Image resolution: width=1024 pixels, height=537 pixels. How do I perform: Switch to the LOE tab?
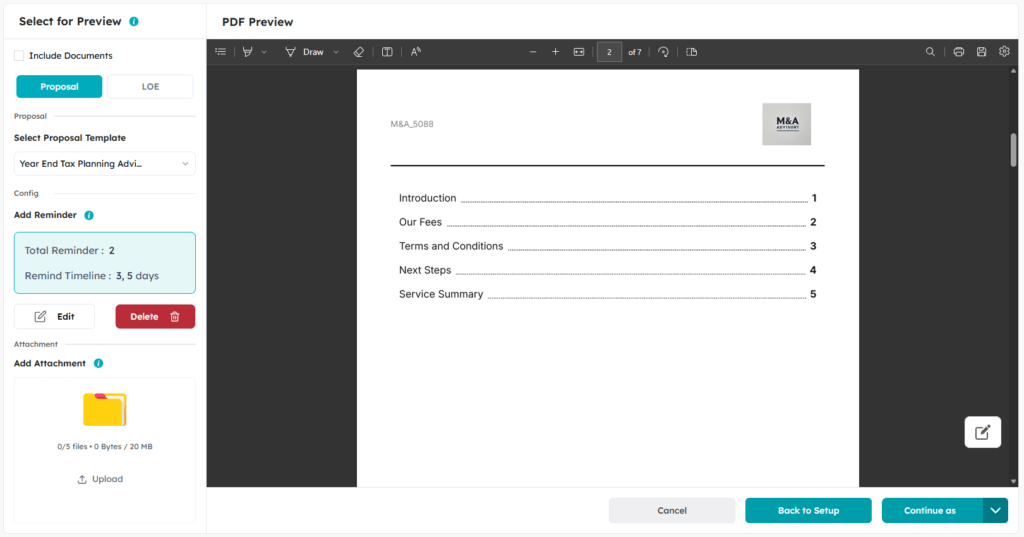coord(150,86)
